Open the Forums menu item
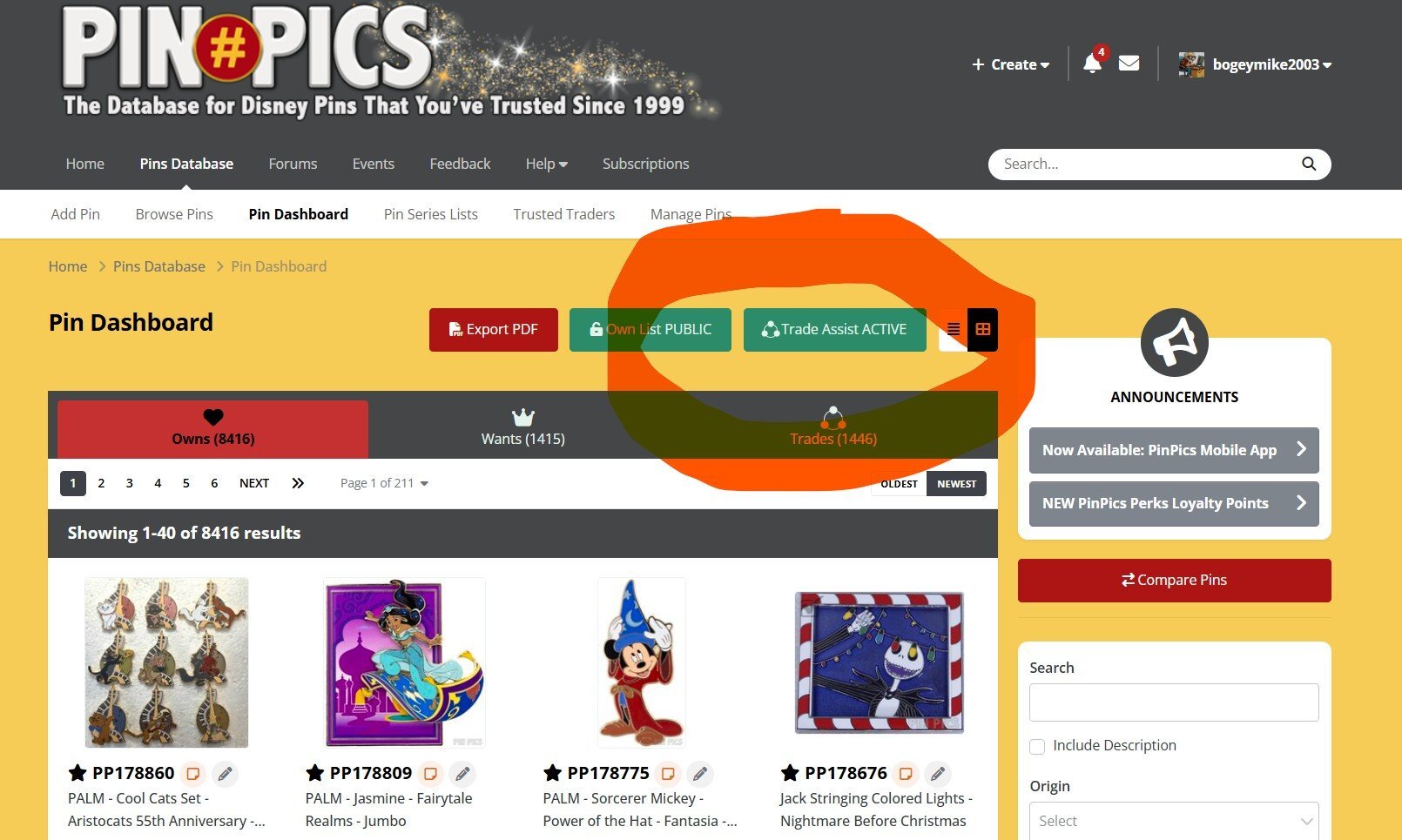 [x=293, y=164]
